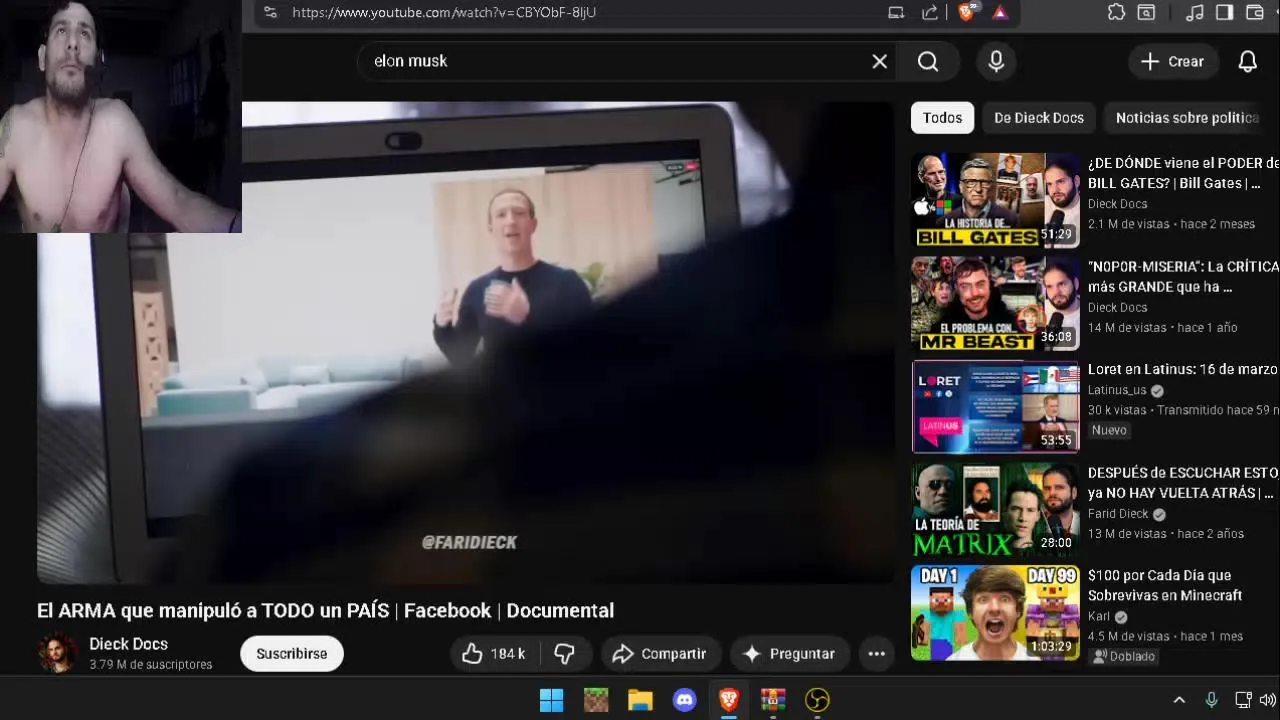The image size is (1280, 720).
Task: Open 'NOPOR-MISERIA: La CRÍTICA más GRANDE' title
Action: click(1183, 277)
